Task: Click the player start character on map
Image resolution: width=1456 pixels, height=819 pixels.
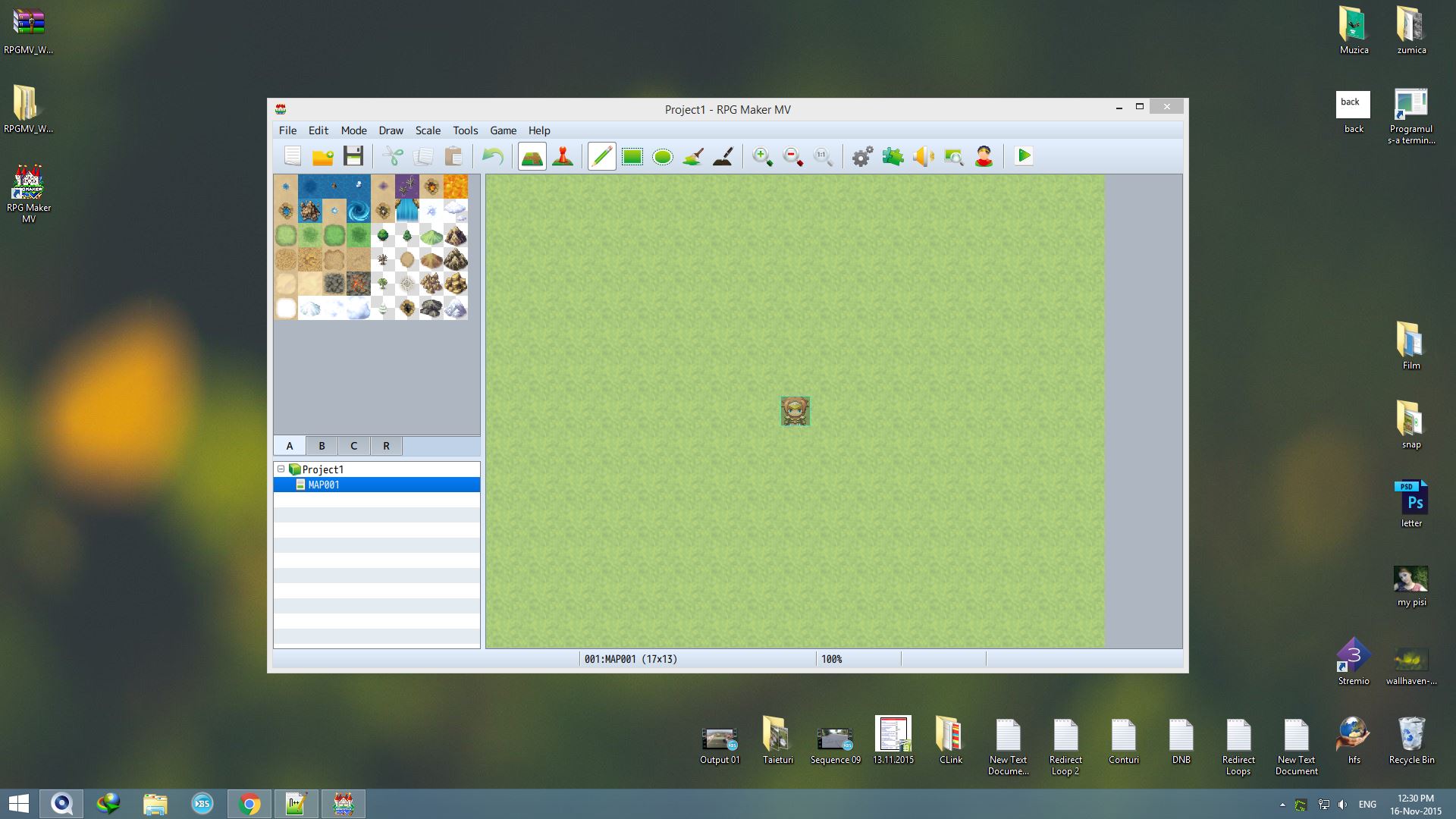Action: [795, 411]
